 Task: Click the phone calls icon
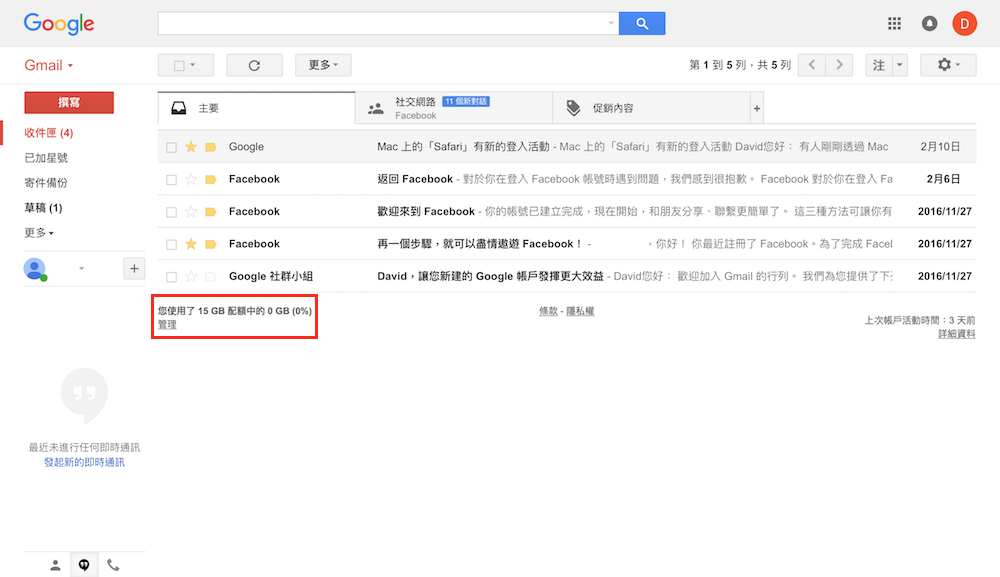113,565
